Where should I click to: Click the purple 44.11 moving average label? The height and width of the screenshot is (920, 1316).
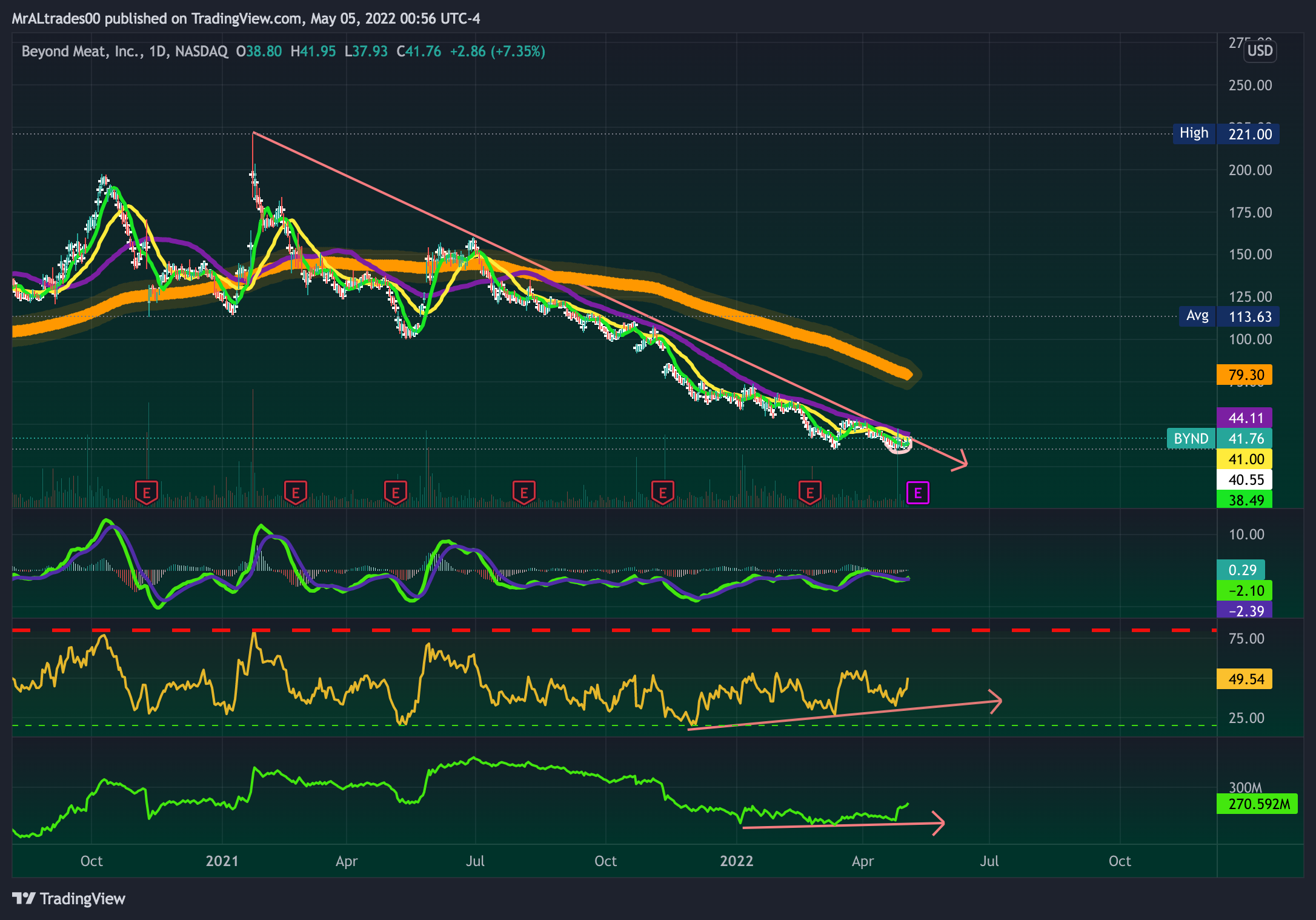[x=1245, y=418]
